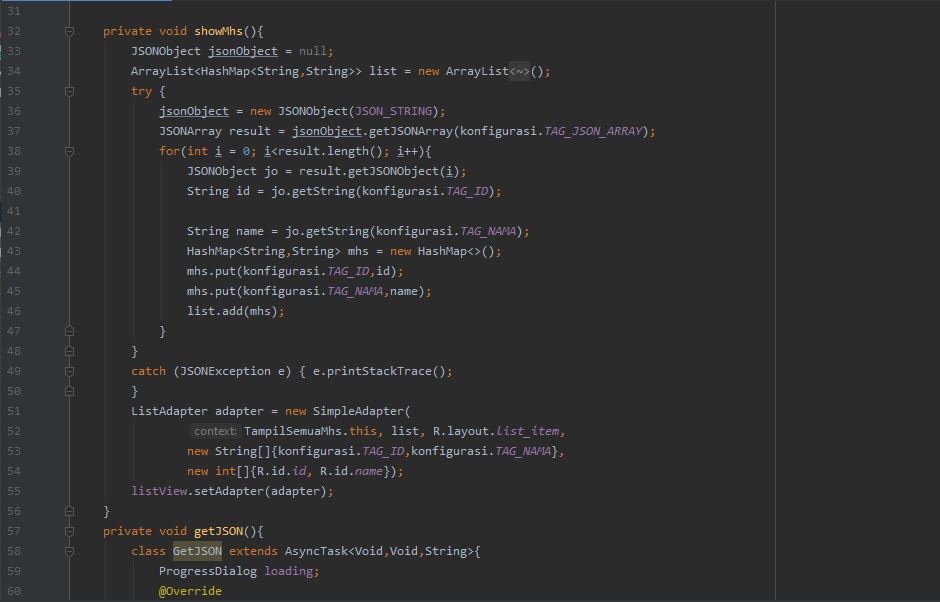Collapse the getJSON method fold marker at line 57
The width and height of the screenshot is (940, 602).
point(70,531)
